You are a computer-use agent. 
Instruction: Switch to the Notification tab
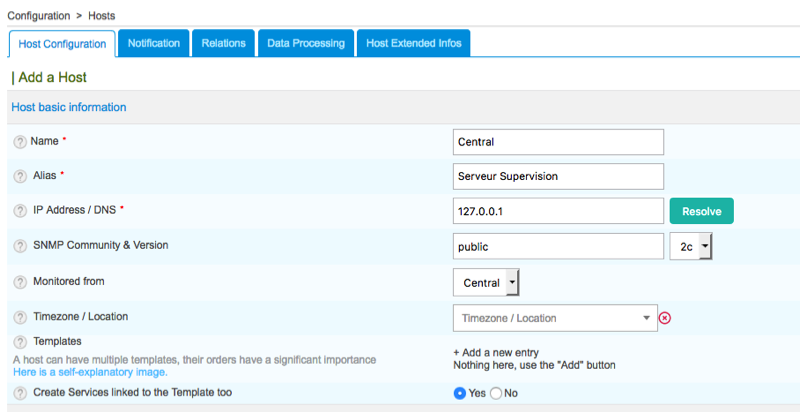click(x=154, y=43)
